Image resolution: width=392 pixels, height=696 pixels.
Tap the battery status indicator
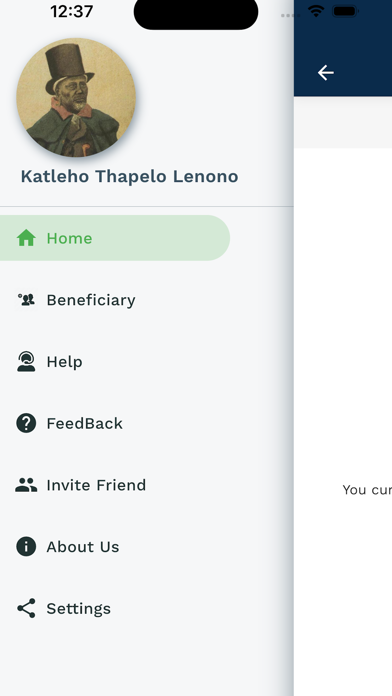click(x=345, y=12)
